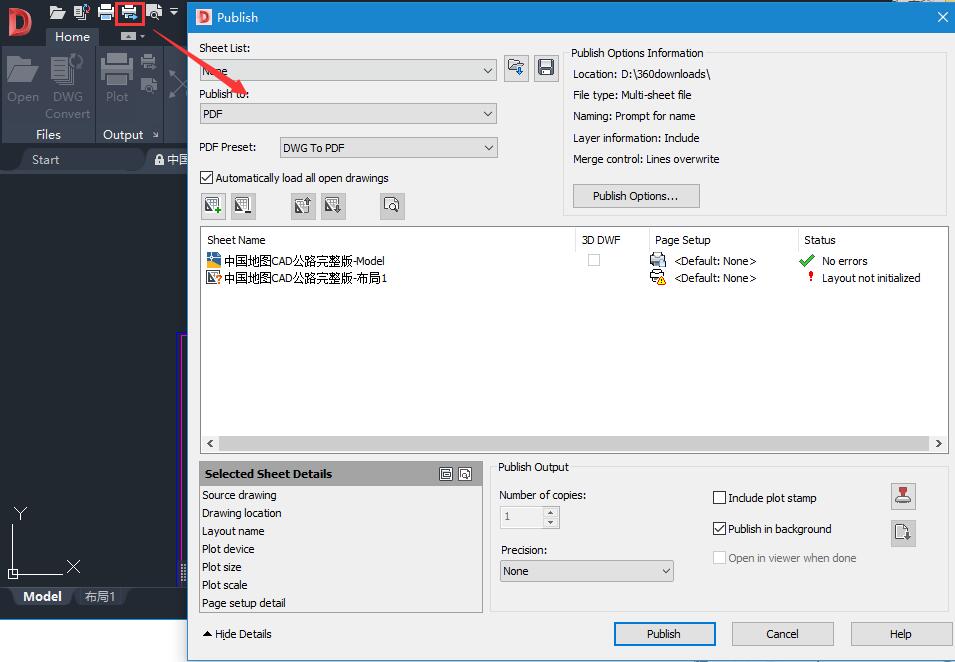This screenshot has width=955, height=662.
Task: Click the Open folder icon in quick access toolbar
Action: [57, 12]
